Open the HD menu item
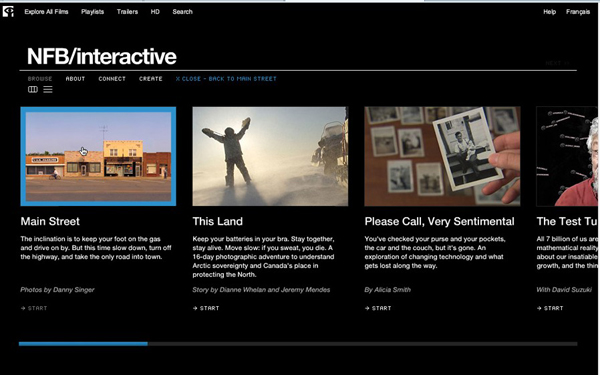The height and width of the screenshot is (375, 600). pos(155,12)
